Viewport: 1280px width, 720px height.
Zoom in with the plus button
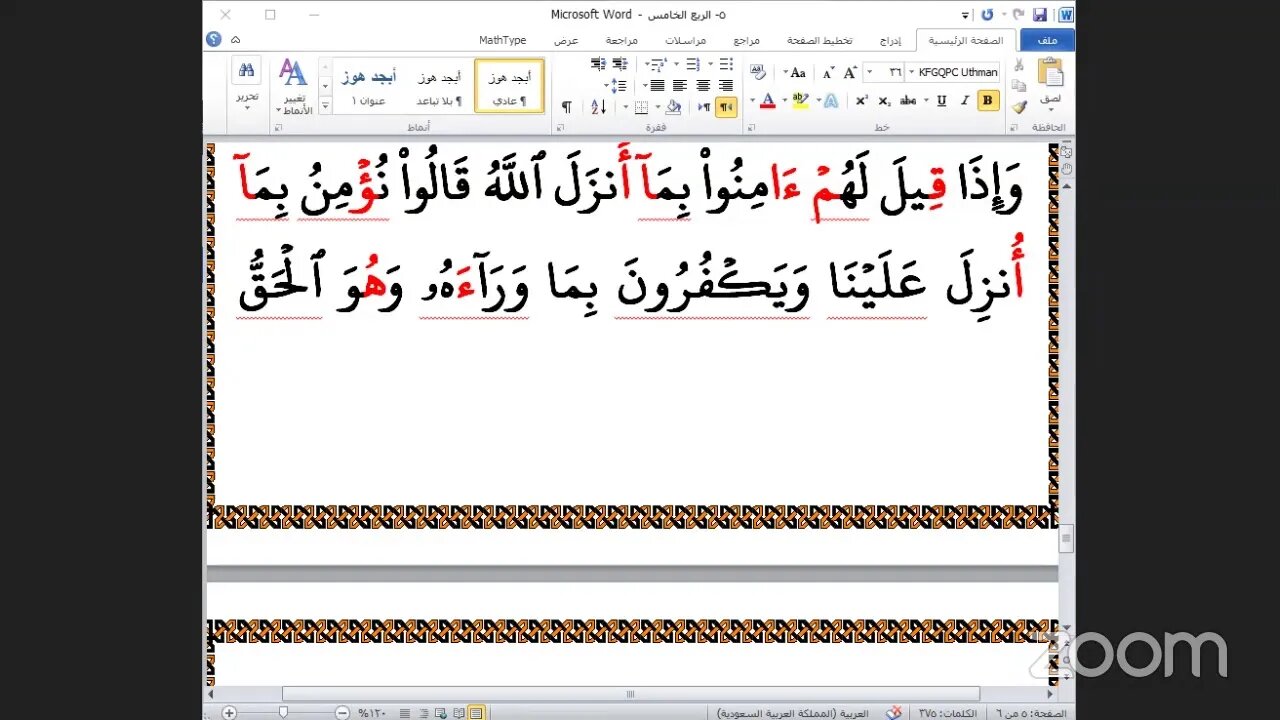pyautogui.click(x=229, y=713)
